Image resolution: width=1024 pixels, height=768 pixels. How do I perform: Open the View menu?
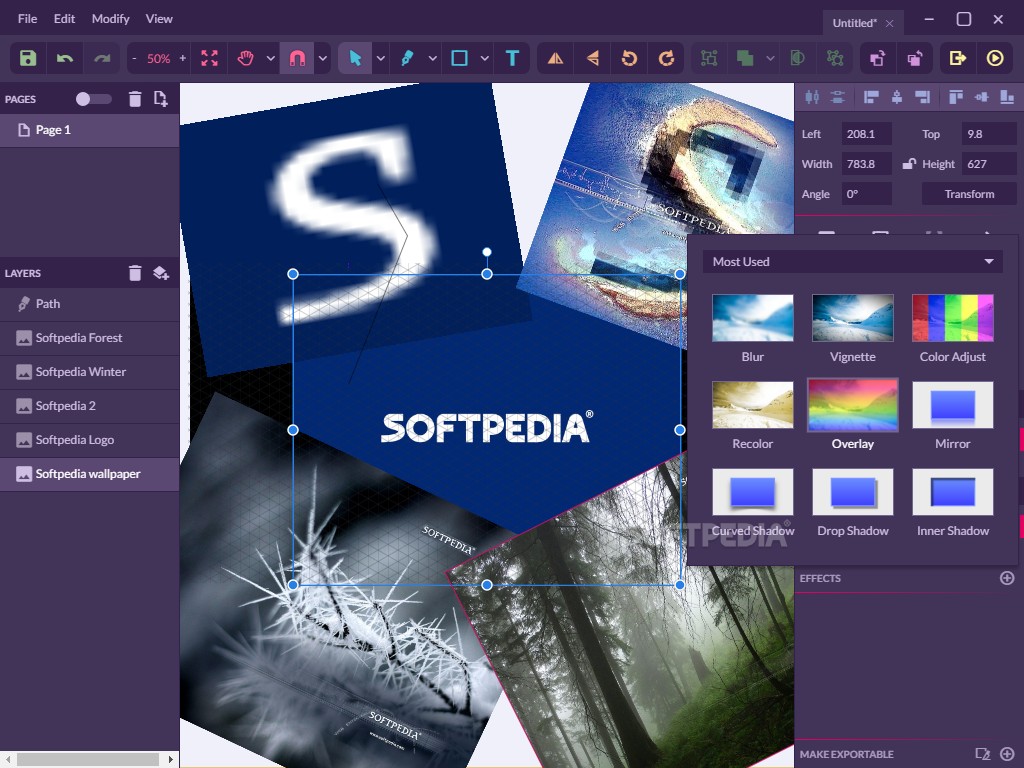coord(159,19)
